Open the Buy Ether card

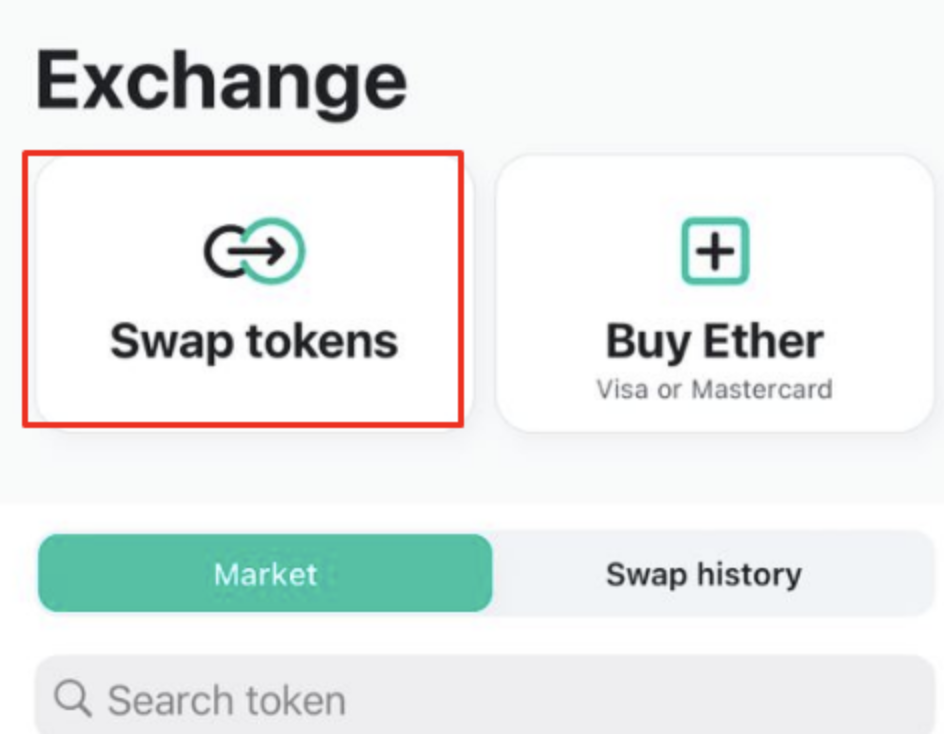pyautogui.click(x=715, y=293)
